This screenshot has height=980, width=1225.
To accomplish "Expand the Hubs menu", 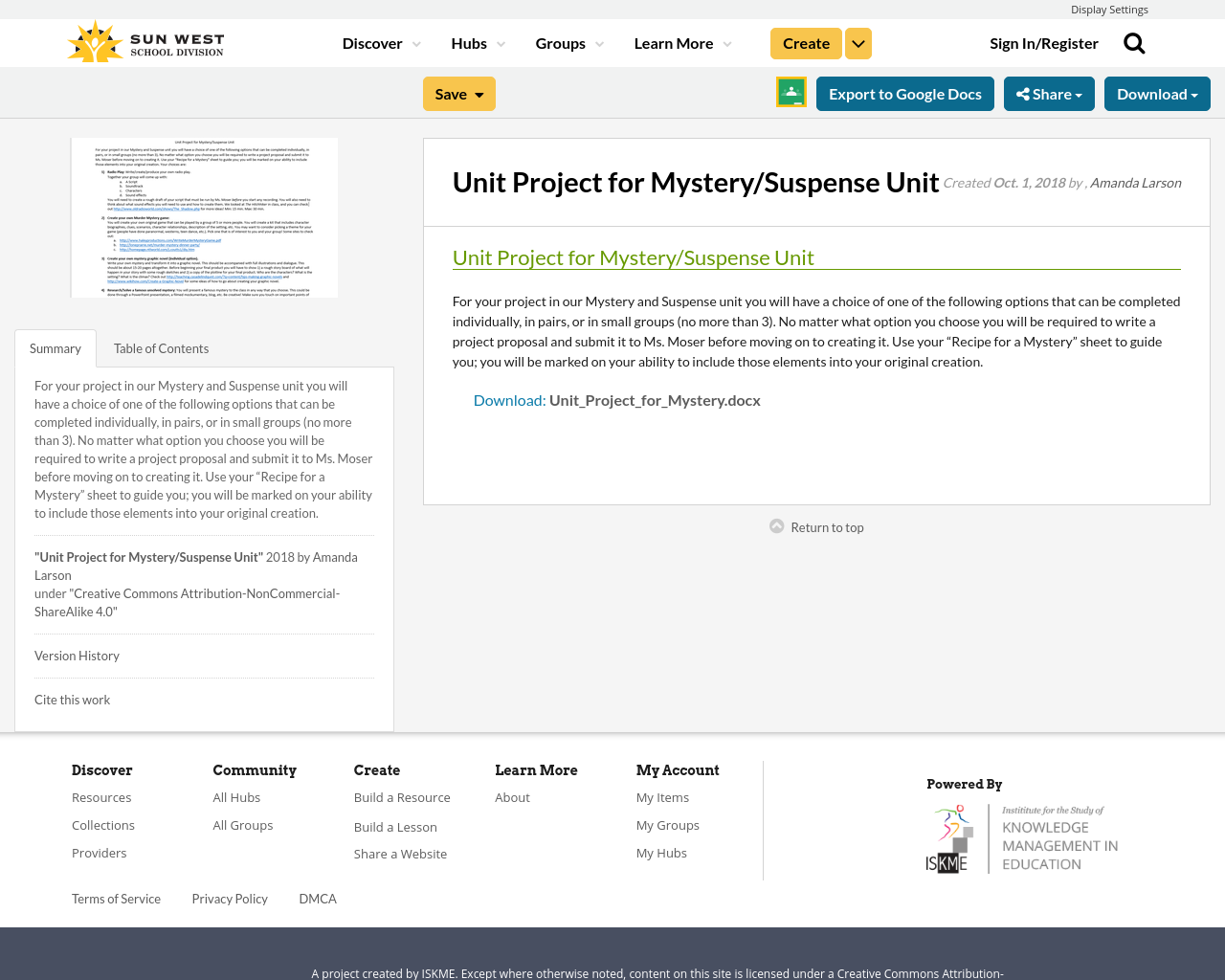I will coord(477,41).
